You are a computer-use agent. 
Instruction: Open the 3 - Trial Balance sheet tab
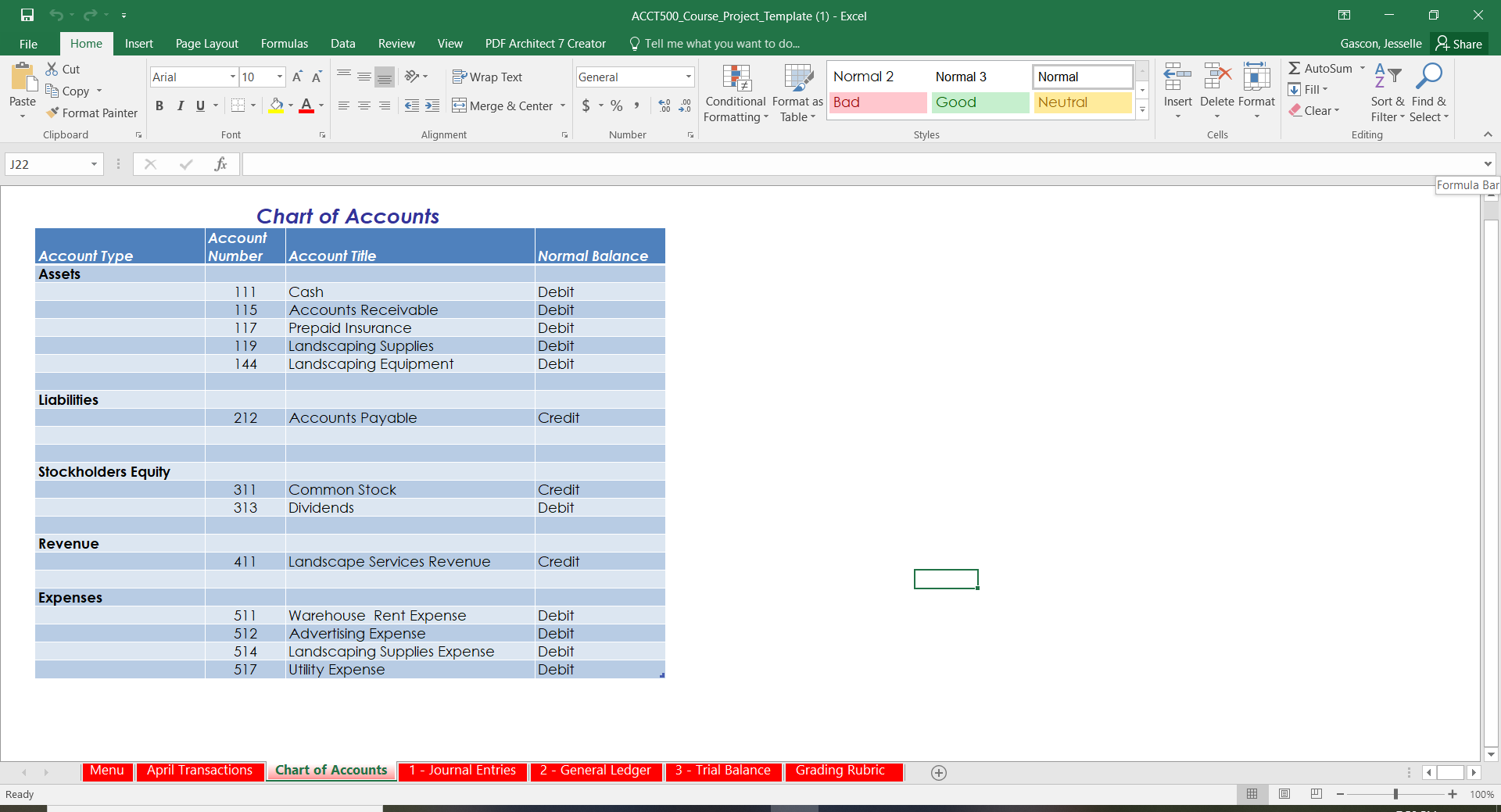pos(722,771)
